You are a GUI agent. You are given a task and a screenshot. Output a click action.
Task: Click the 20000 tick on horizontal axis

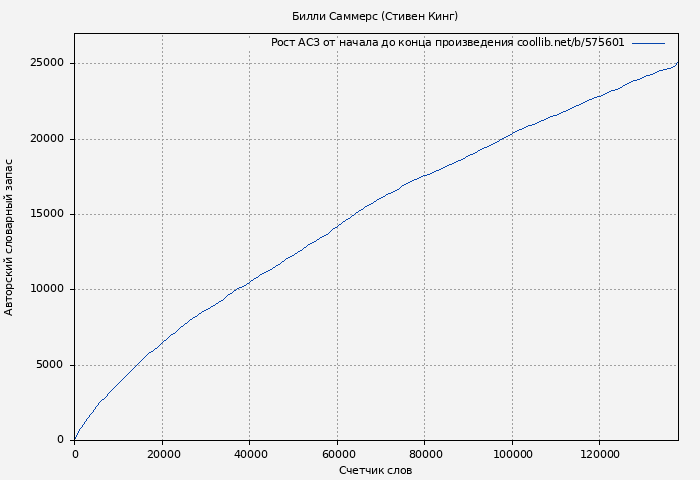162,454
